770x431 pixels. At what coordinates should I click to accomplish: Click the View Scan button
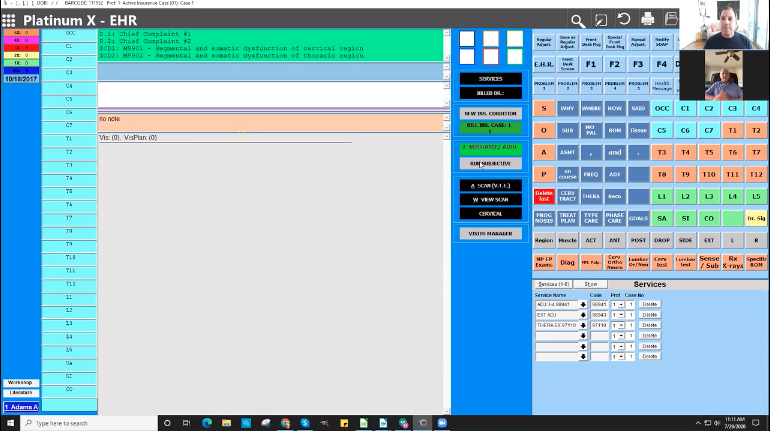tap(491, 200)
